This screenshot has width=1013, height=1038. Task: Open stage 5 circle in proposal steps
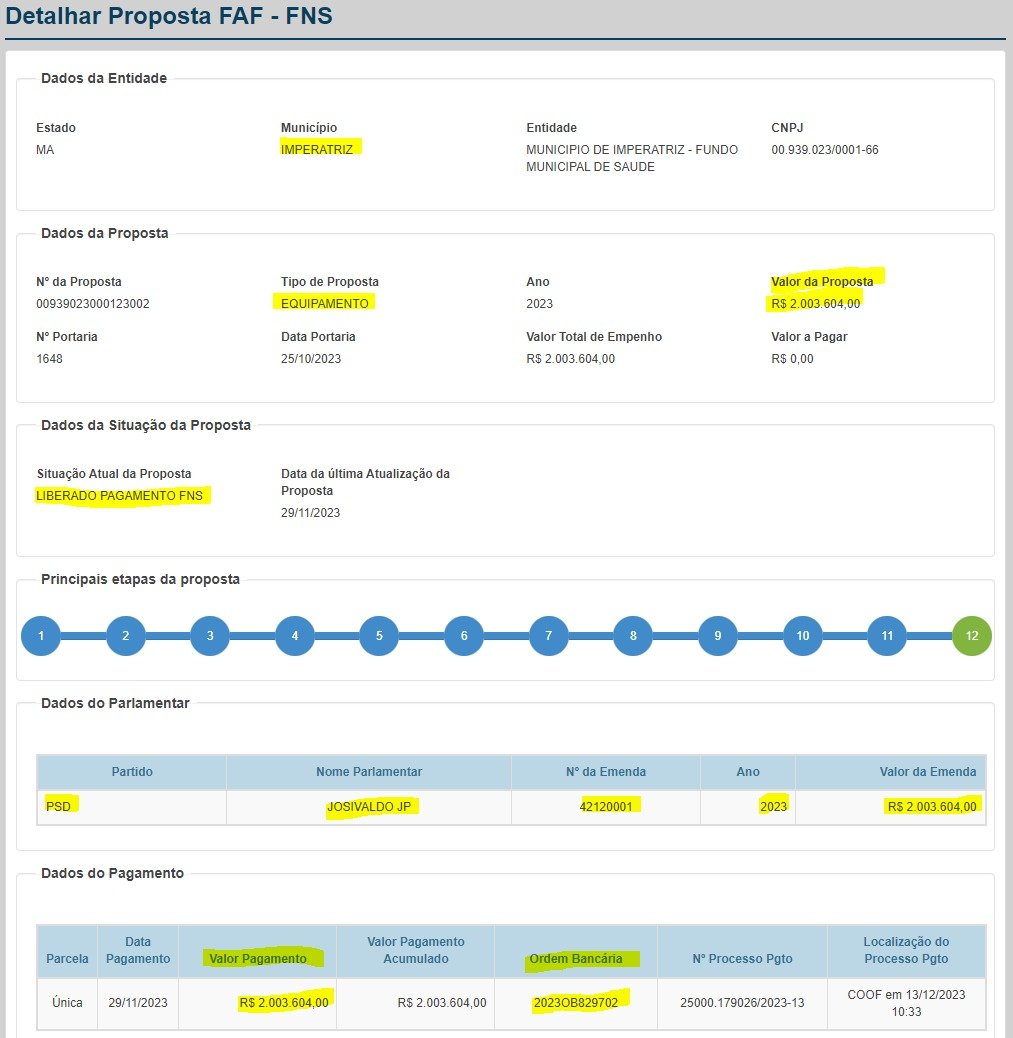click(x=379, y=636)
